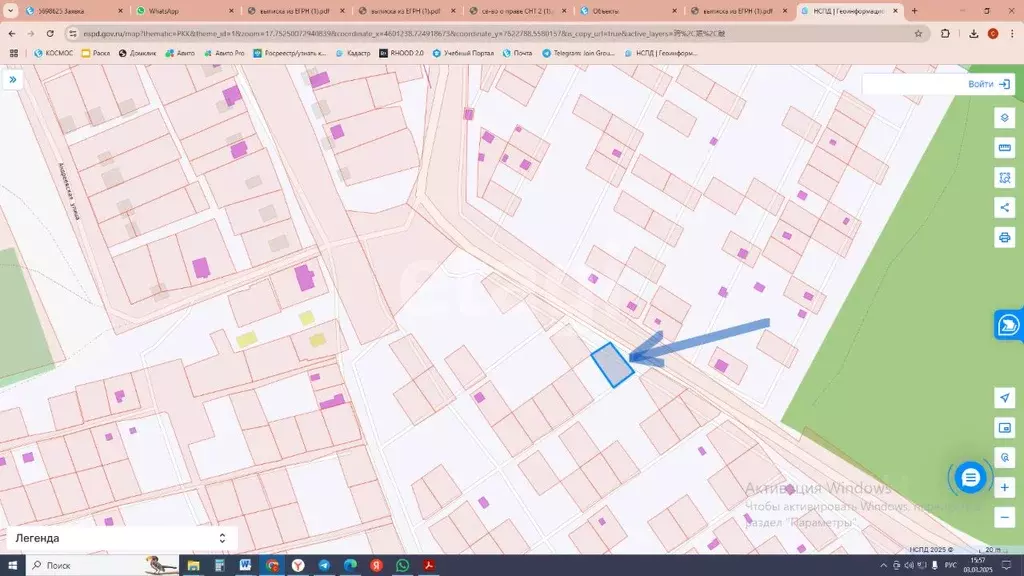The image size is (1024, 576).
Task: Open a new browser tab
Action: pyautogui.click(x=914, y=11)
